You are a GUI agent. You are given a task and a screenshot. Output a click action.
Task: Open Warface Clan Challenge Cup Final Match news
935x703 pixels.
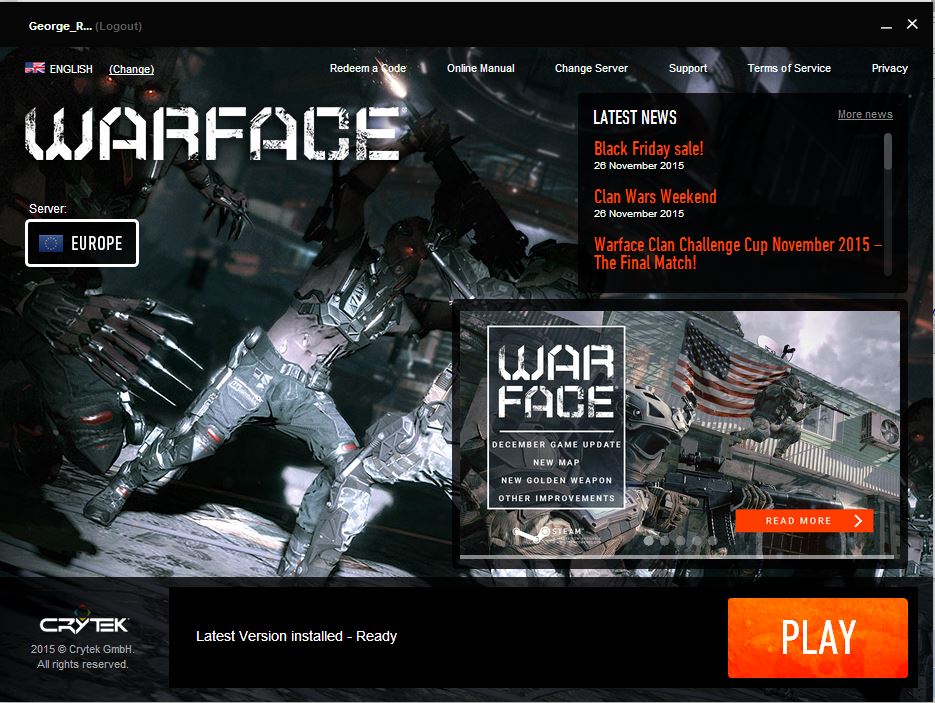point(738,253)
